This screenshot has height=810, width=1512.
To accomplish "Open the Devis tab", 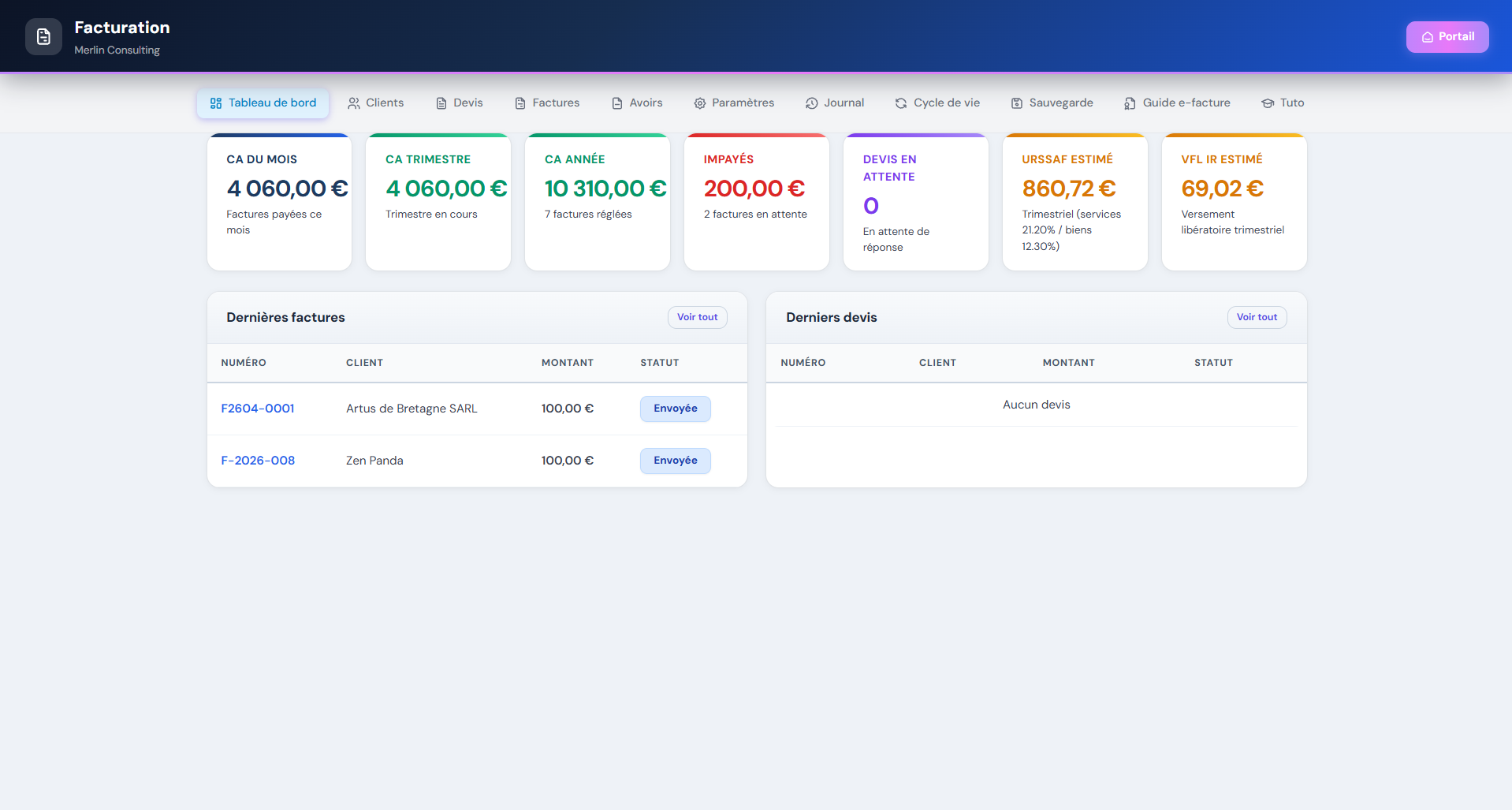I will coord(460,103).
